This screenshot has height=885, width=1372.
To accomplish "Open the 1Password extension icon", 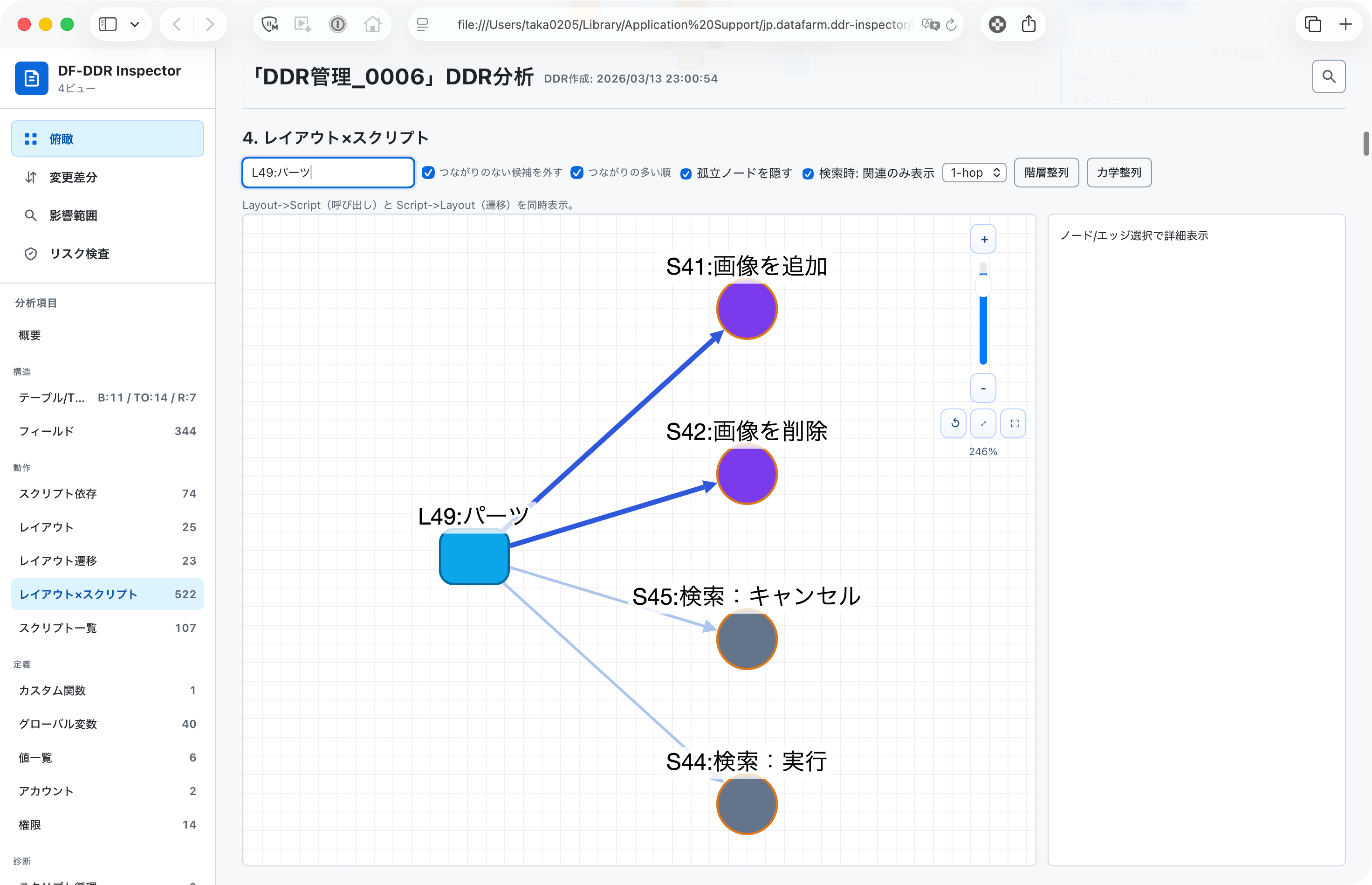I will [338, 24].
